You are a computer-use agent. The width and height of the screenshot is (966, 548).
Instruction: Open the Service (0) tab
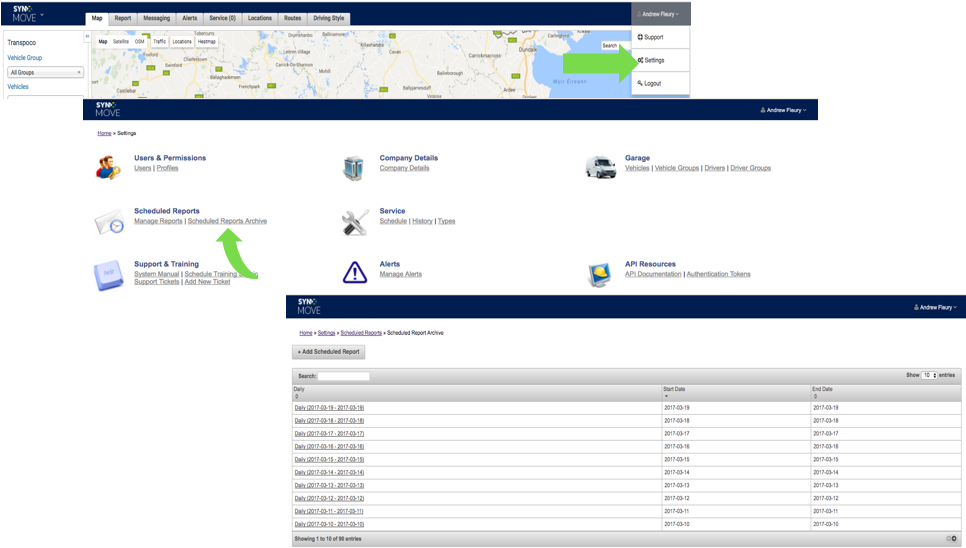click(222, 18)
